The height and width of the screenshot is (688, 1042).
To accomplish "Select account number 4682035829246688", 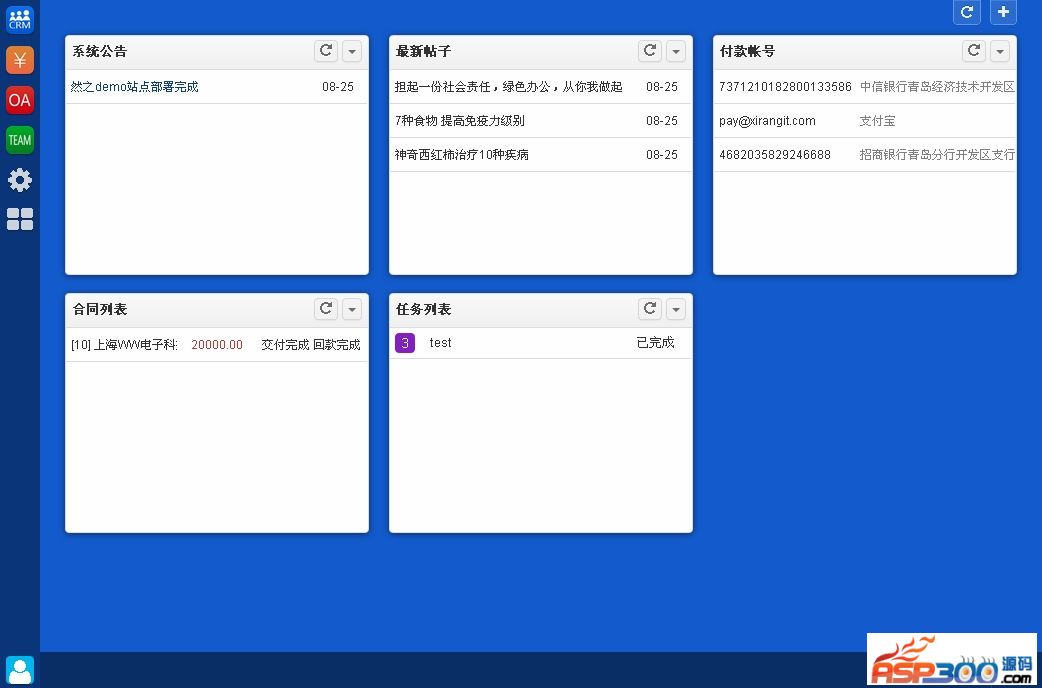I will (774, 154).
